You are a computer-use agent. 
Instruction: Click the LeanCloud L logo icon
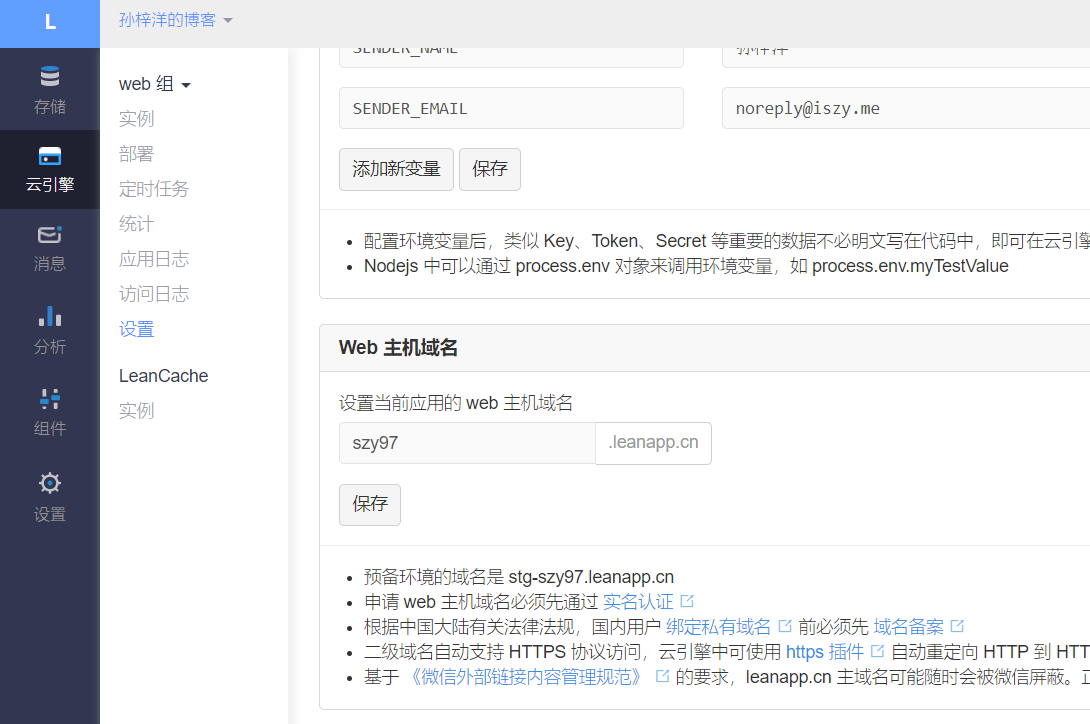[50, 23]
